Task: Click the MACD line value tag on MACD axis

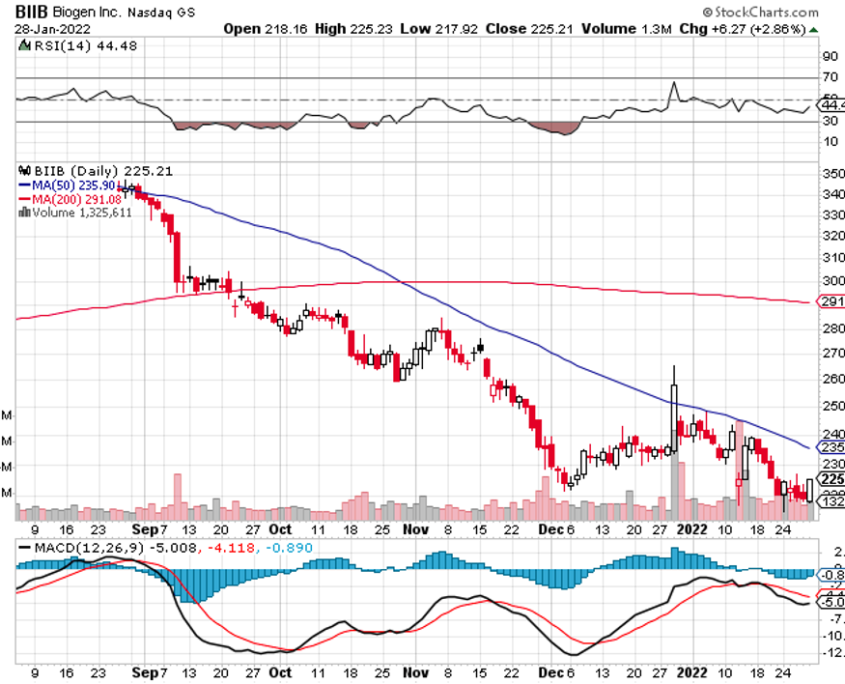Action: pos(832,602)
